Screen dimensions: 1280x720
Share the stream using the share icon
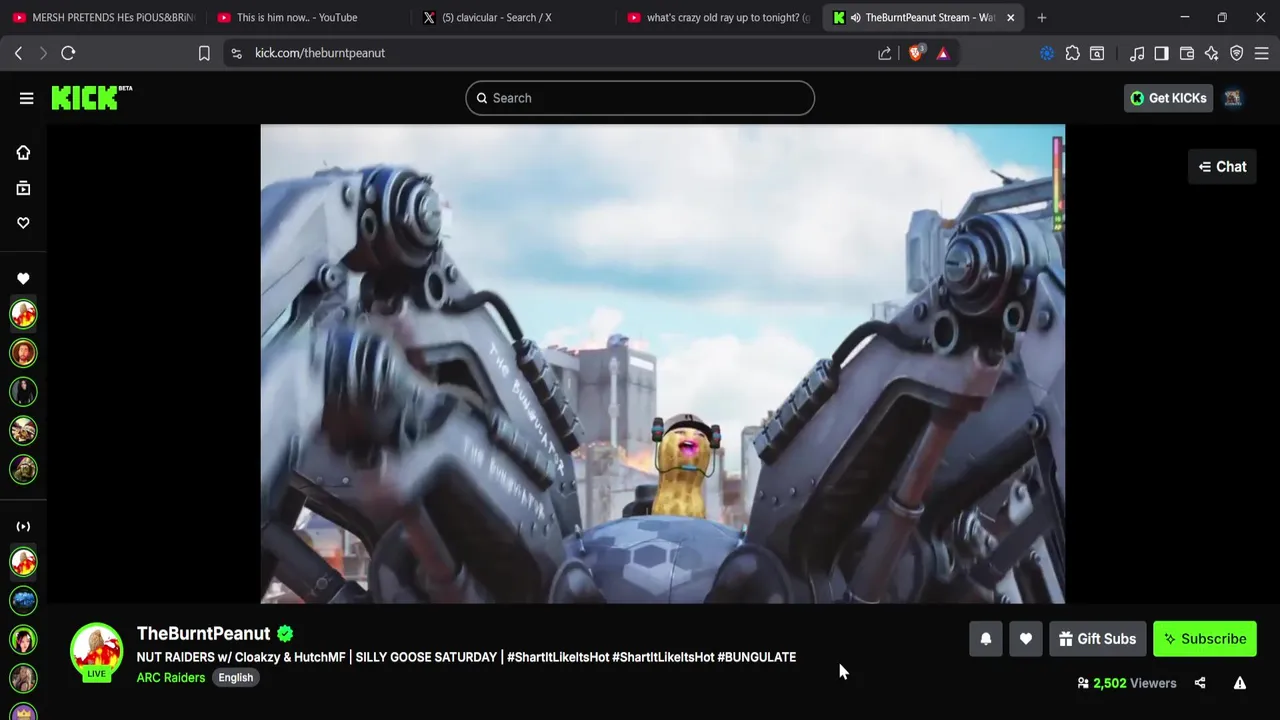click(1200, 683)
